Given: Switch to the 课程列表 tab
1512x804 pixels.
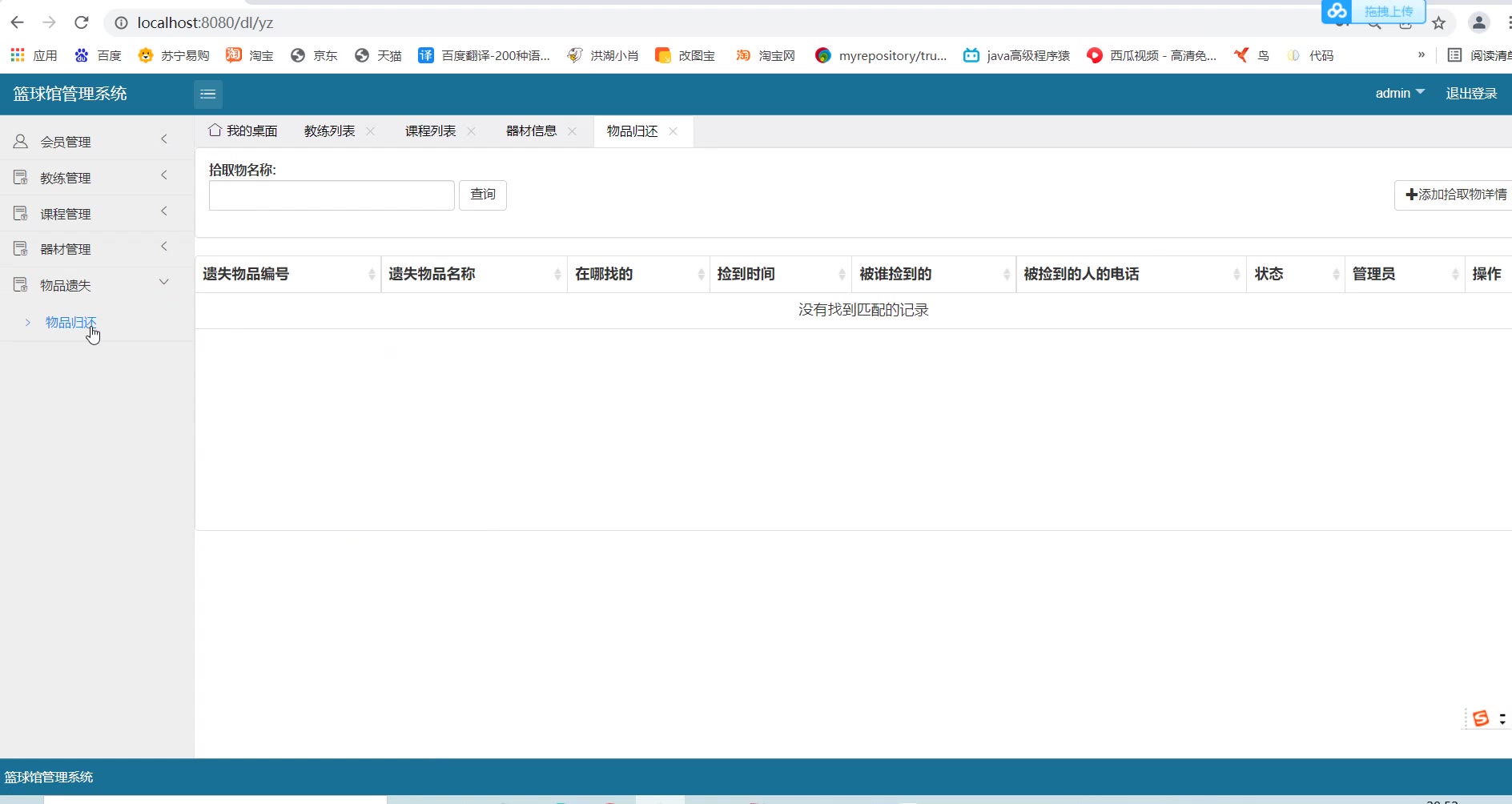Looking at the screenshot, I should coord(430,131).
